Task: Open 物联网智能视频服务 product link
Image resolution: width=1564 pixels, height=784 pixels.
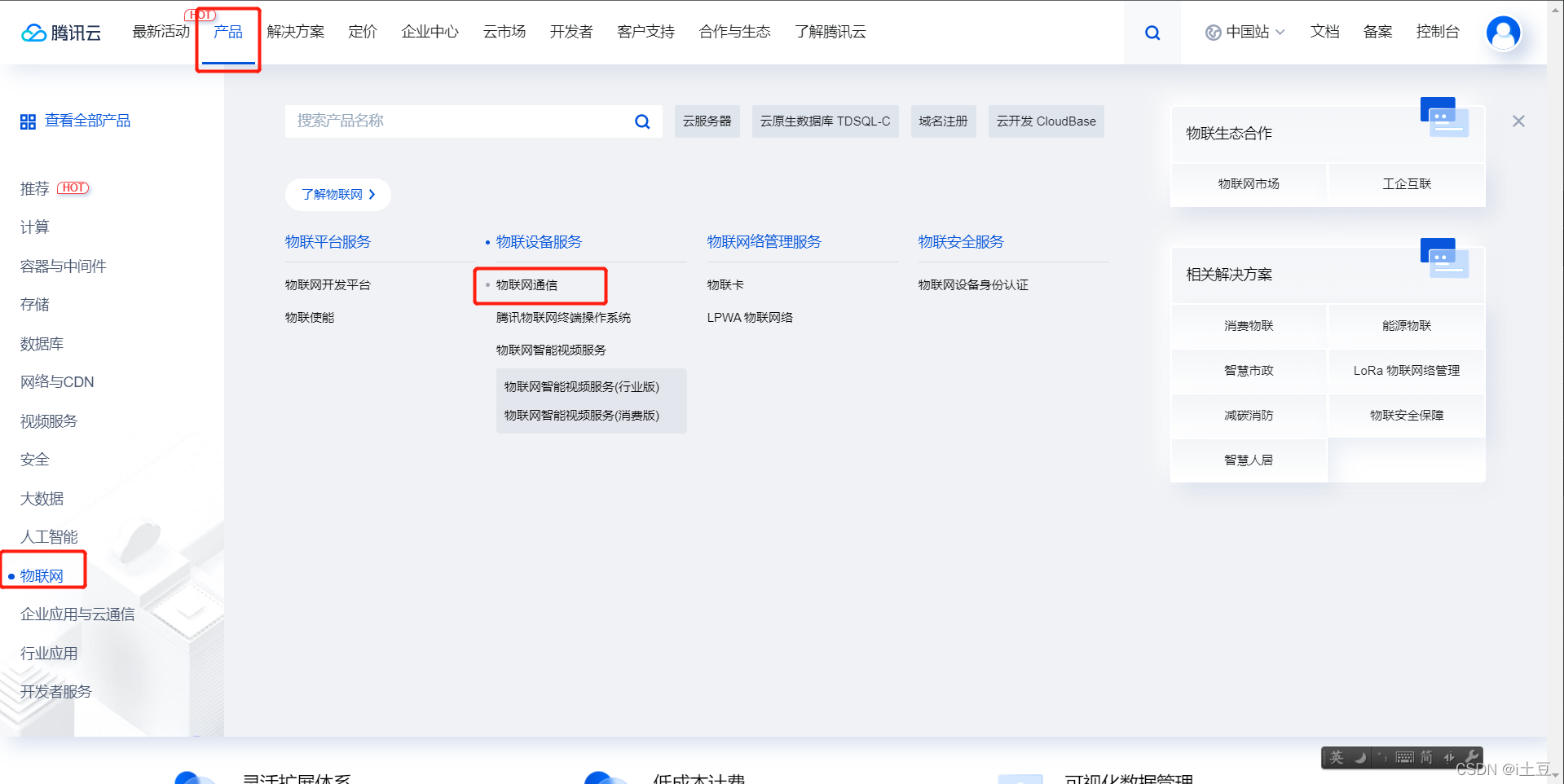Action: click(551, 350)
